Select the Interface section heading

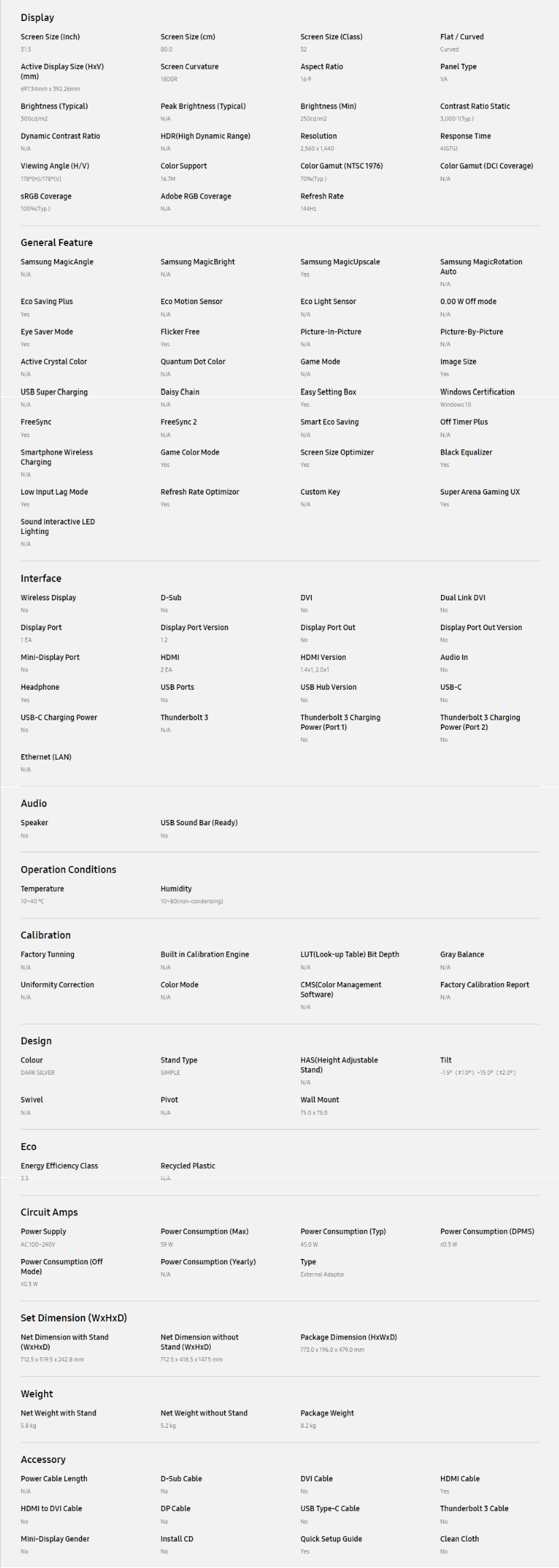point(41,578)
